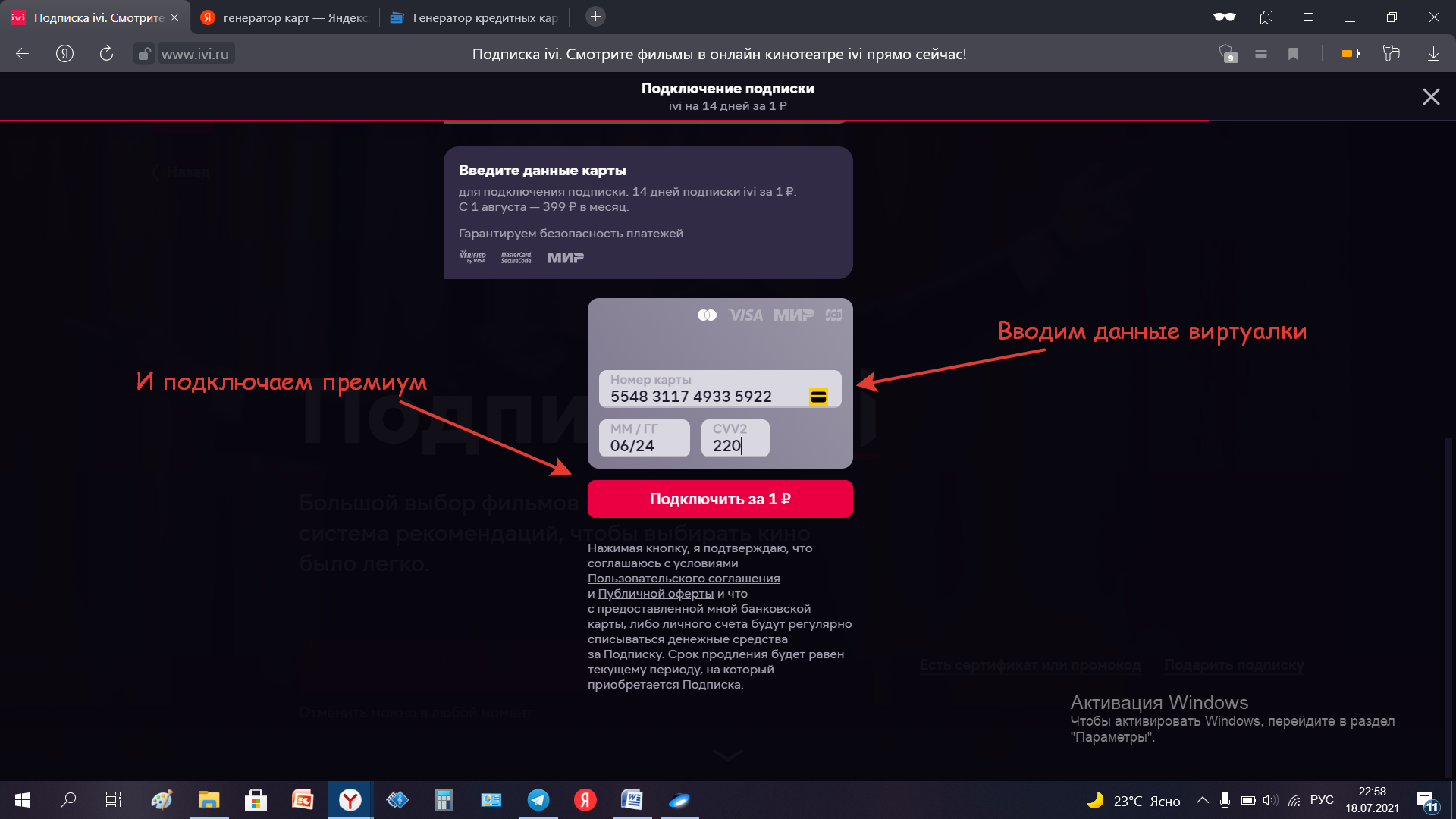1456x819 pixels.
Task: Open Пользовательского соглашения link
Action: (x=683, y=579)
